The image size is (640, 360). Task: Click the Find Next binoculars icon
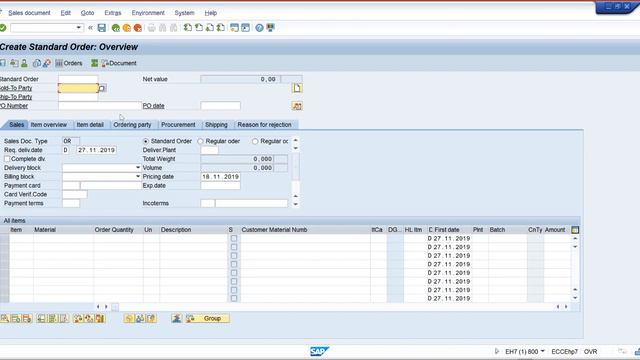click(x=174, y=28)
